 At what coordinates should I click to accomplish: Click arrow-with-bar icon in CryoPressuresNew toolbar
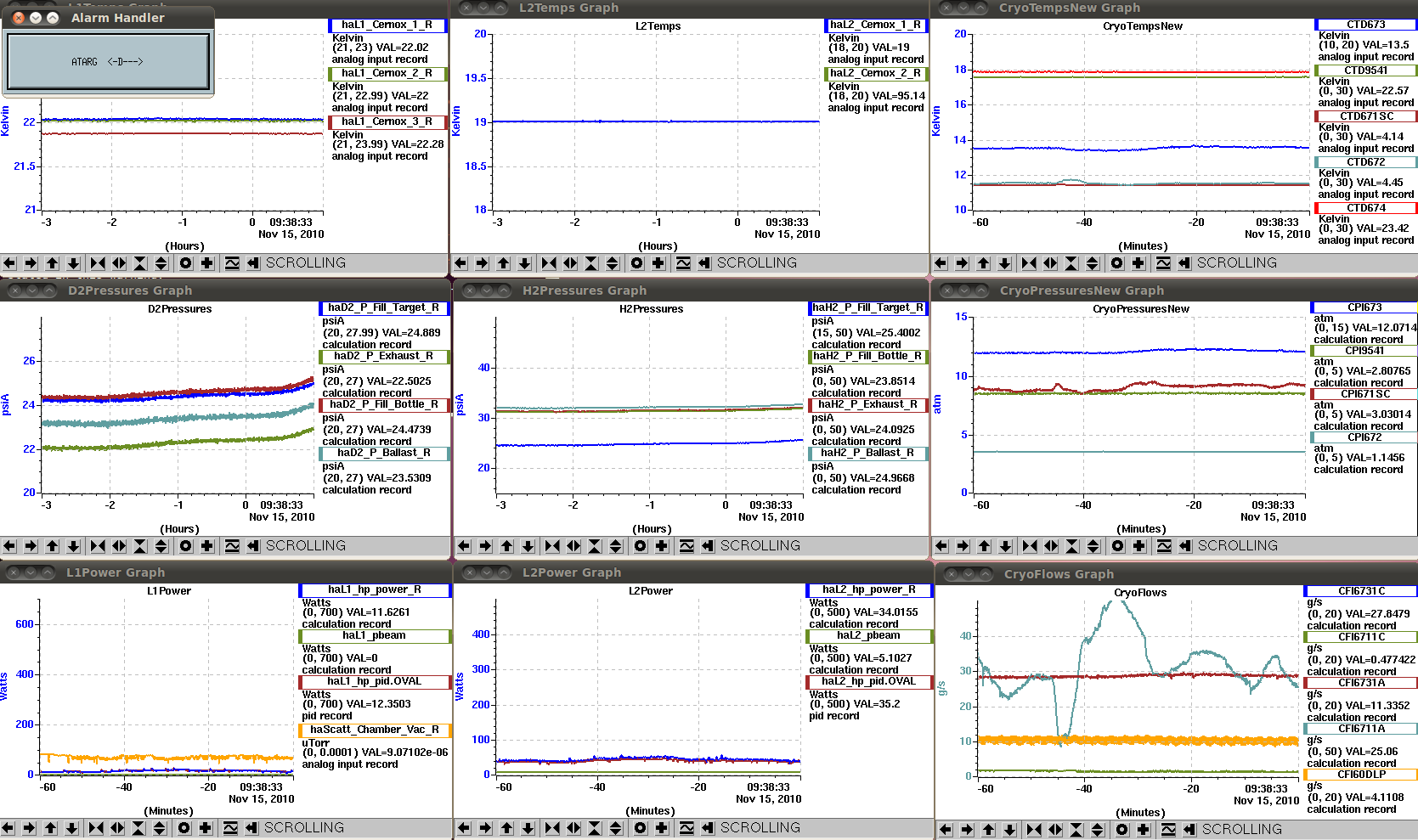click(1184, 546)
